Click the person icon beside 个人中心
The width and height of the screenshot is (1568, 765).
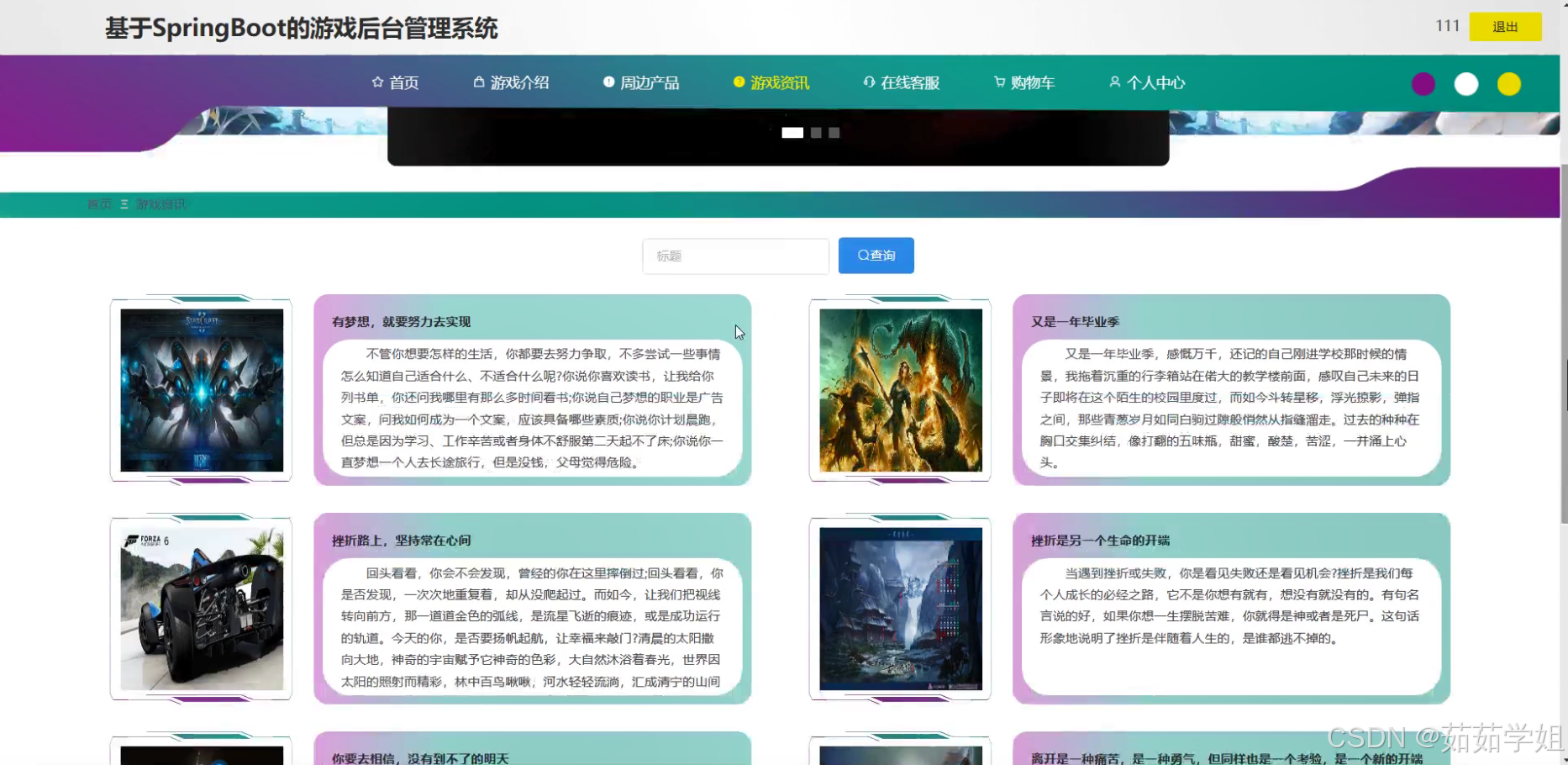1114,82
